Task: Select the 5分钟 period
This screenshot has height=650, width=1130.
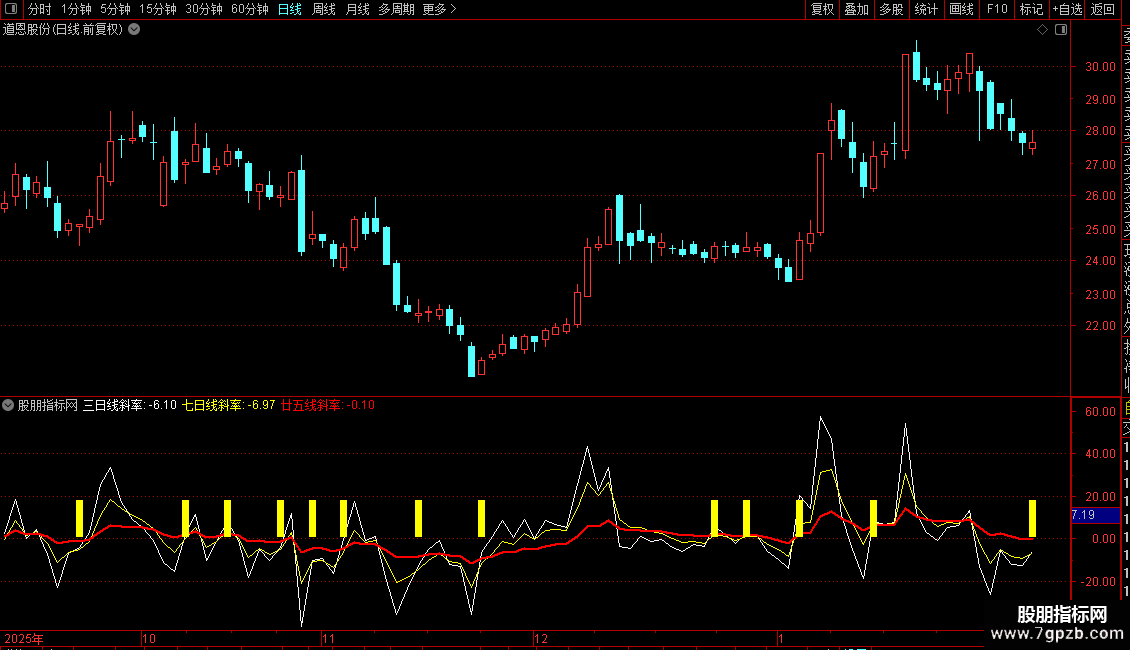Action: click(x=115, y=9)
